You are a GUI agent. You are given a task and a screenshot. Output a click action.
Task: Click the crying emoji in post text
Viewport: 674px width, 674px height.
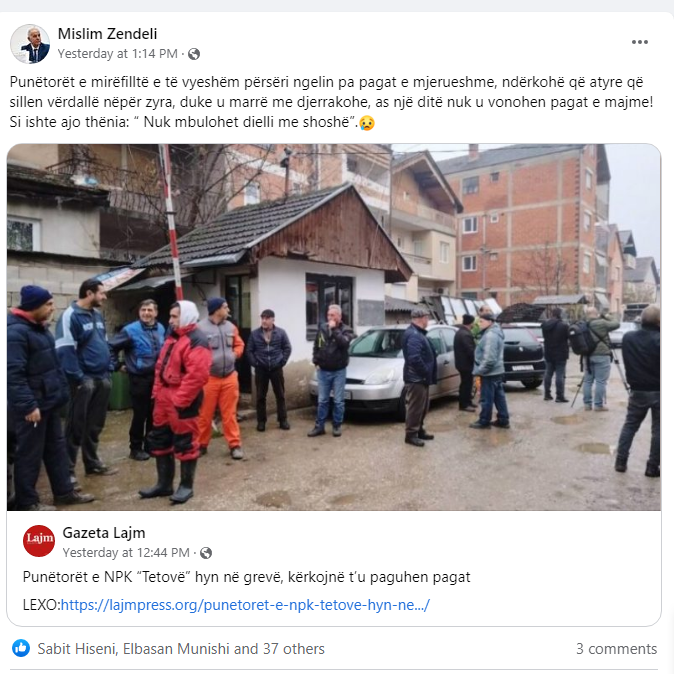click(367, 123)
